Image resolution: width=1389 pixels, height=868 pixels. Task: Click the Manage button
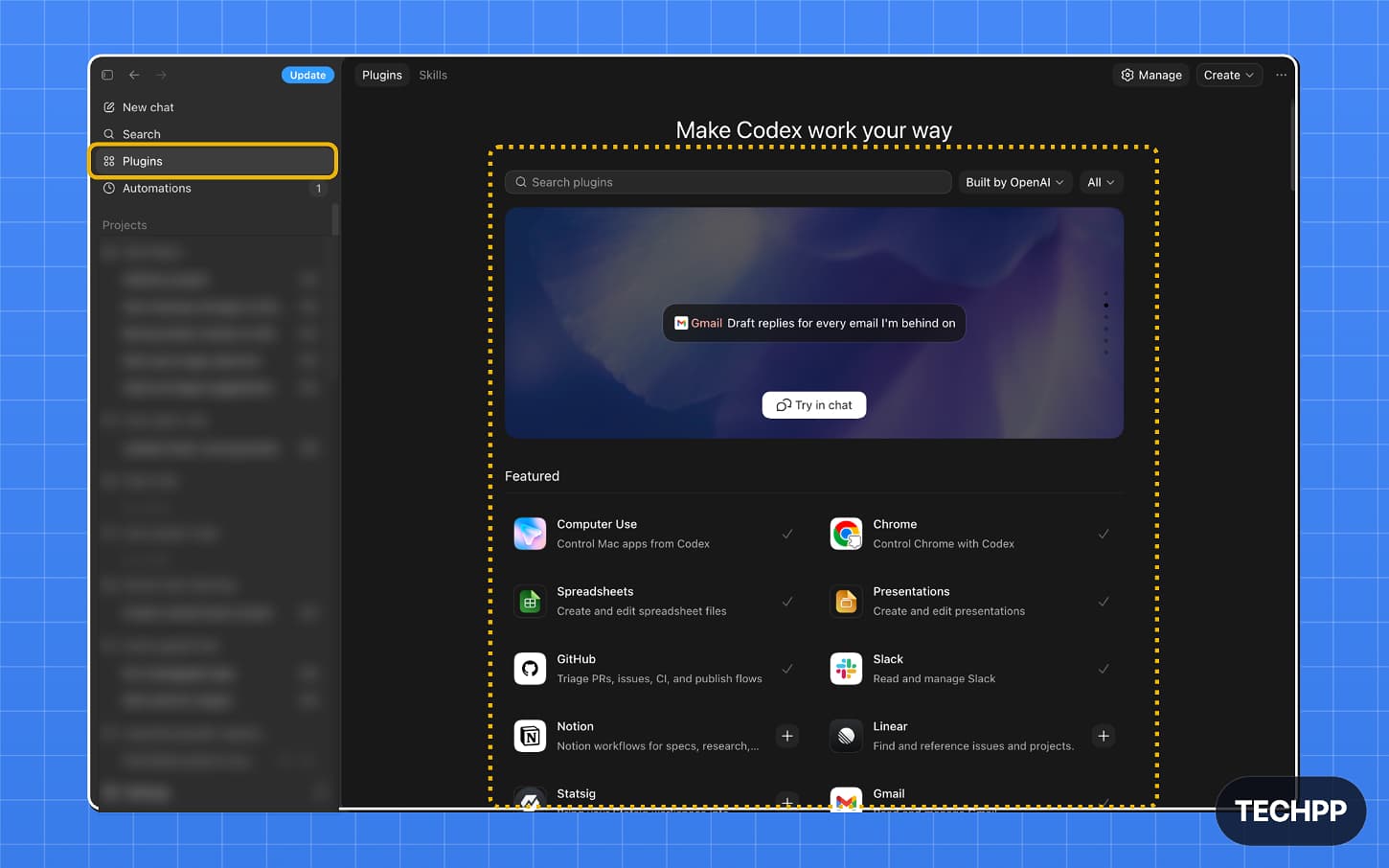pos(1151,75)
